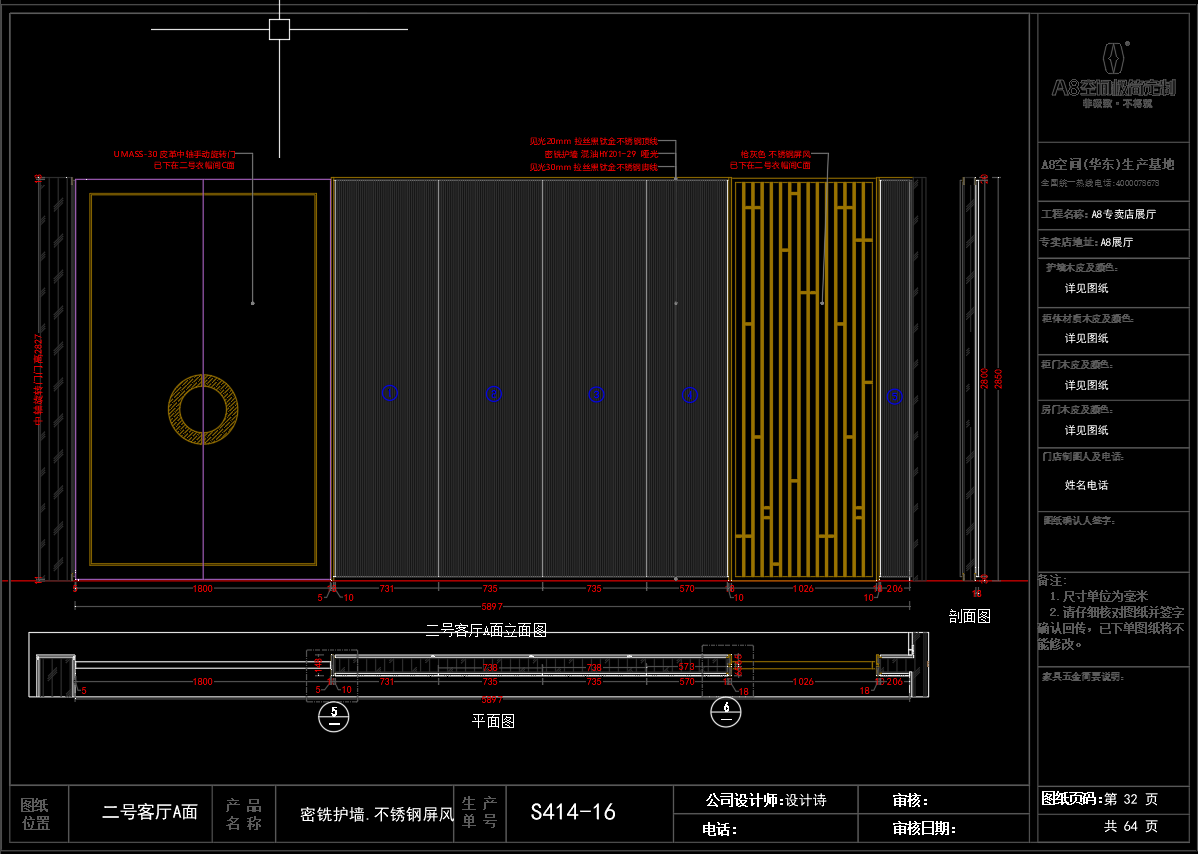This screenshot has height=854, width=1198.
Task: Click the 平面图 plan view label
Action: [493, 720]
